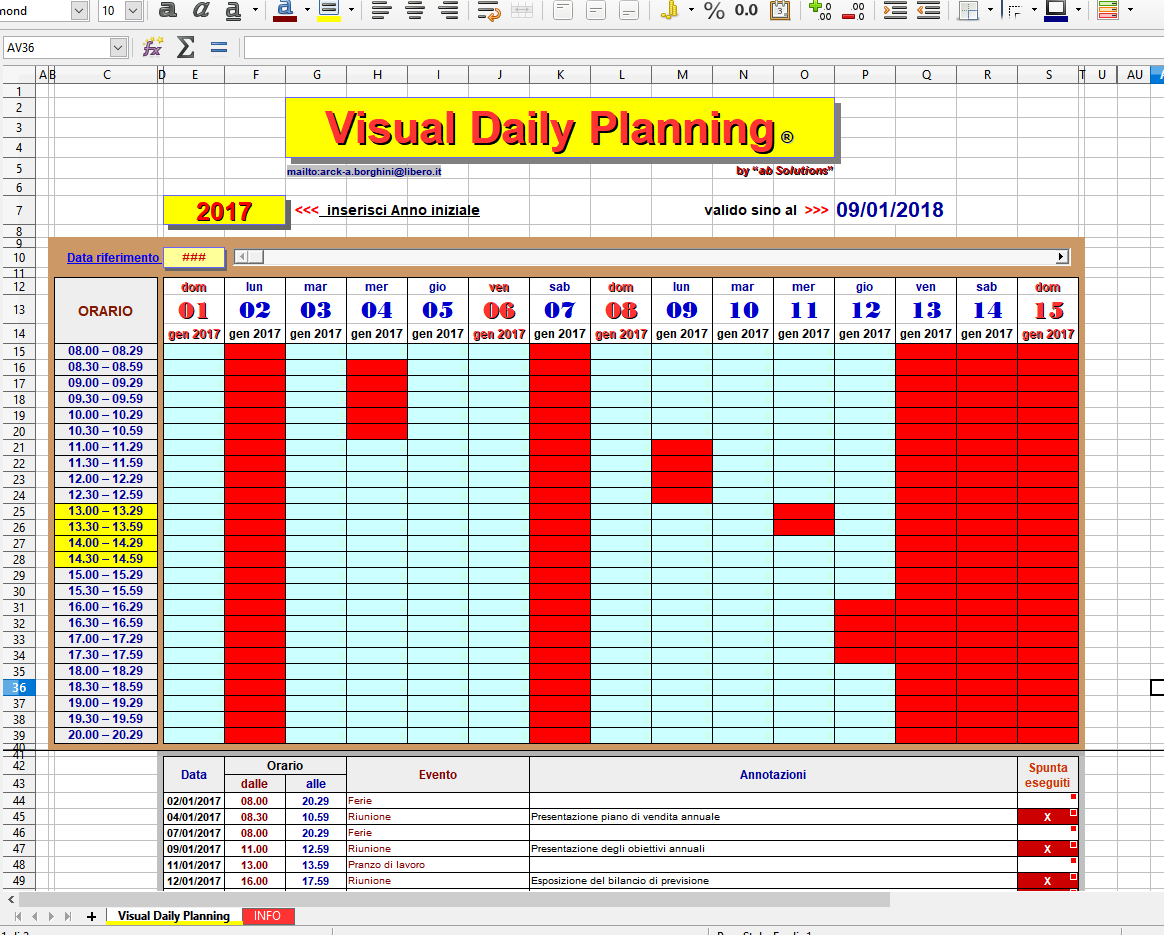Center align cell text horizontally
Viewport: 1164px width, 935px height.
tap(416, 10)
